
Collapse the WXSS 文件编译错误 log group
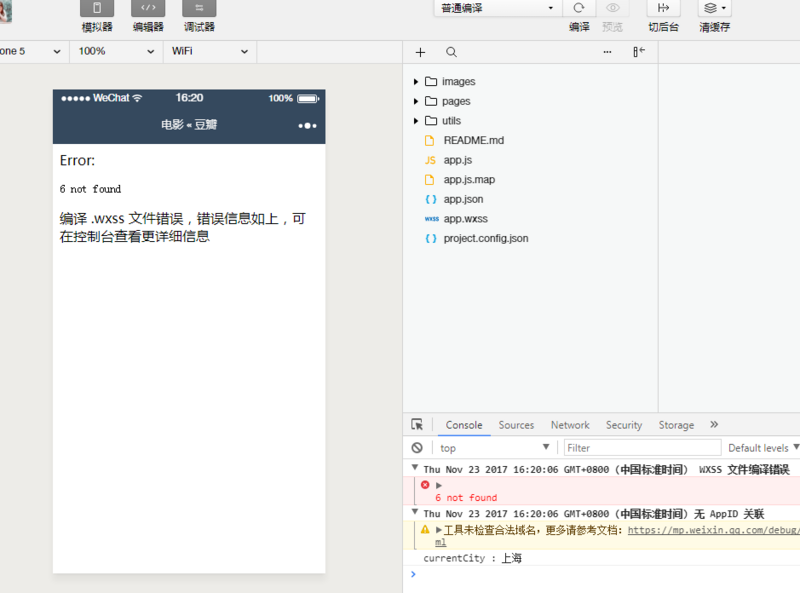[415, 467]
